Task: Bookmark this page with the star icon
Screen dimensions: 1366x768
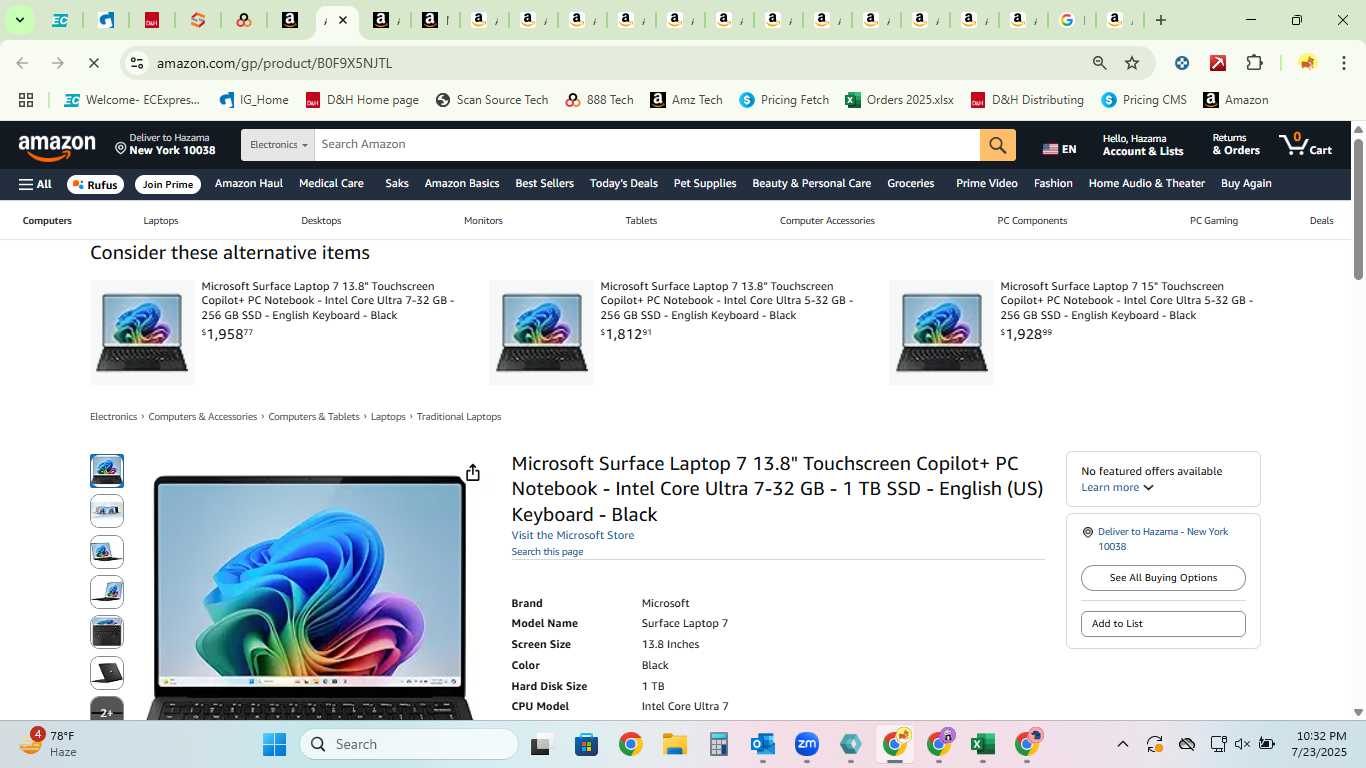Action: (1132, 63)
